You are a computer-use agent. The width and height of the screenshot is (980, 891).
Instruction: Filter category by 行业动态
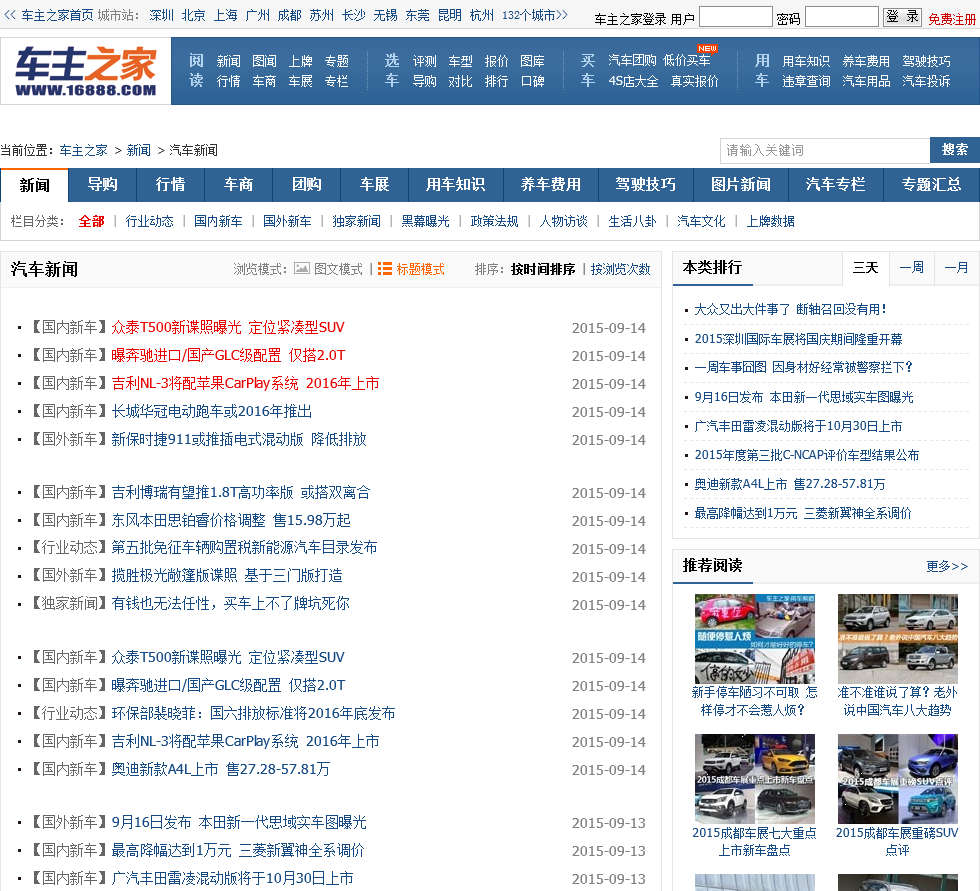coord(149,221)
